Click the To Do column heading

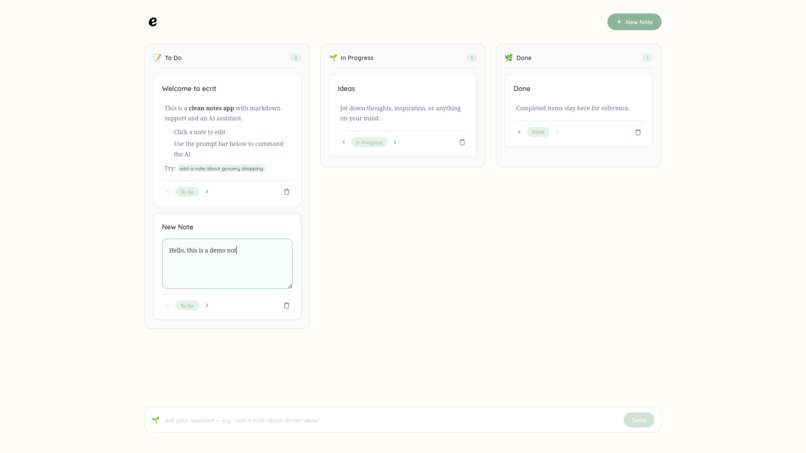(x=173, y=58)
